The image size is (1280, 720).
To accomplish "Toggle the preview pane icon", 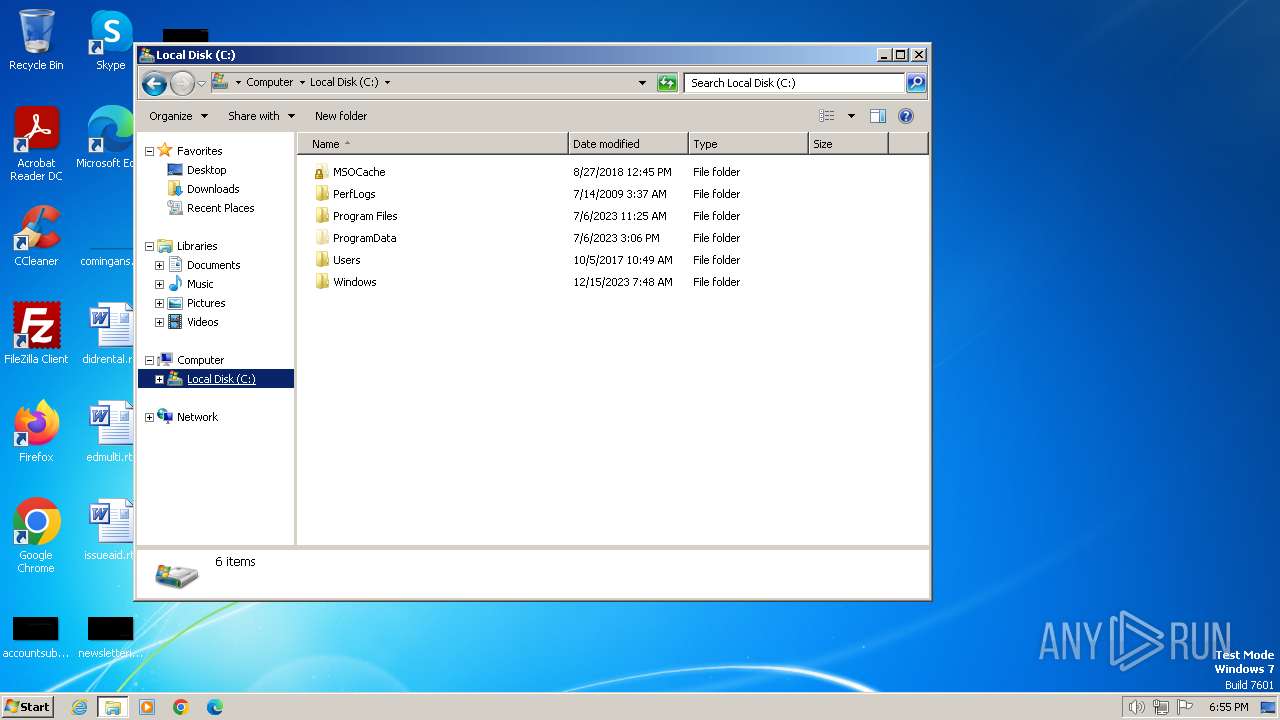I will tap(878, 116).
